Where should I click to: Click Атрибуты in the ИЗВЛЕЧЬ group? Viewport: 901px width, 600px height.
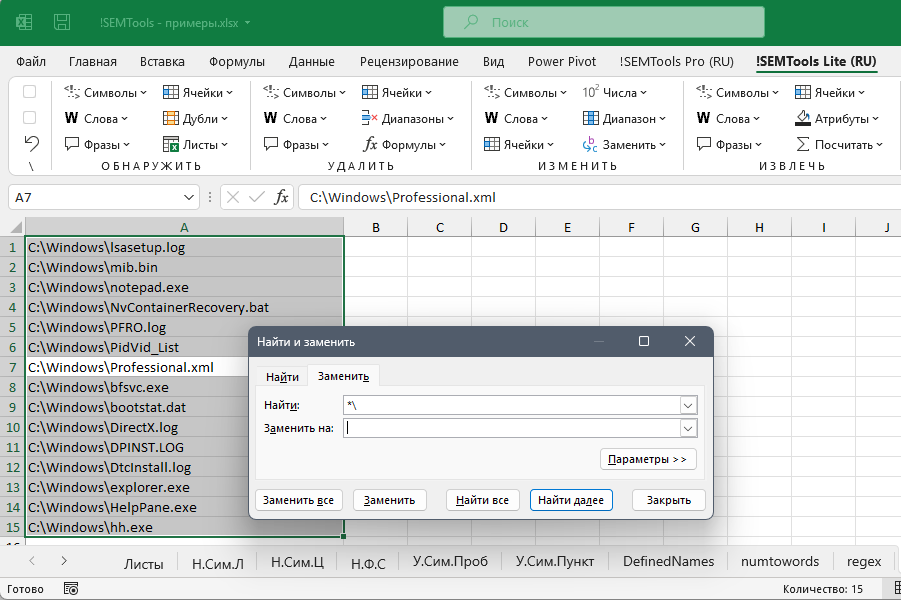click(x=837, y=118)
